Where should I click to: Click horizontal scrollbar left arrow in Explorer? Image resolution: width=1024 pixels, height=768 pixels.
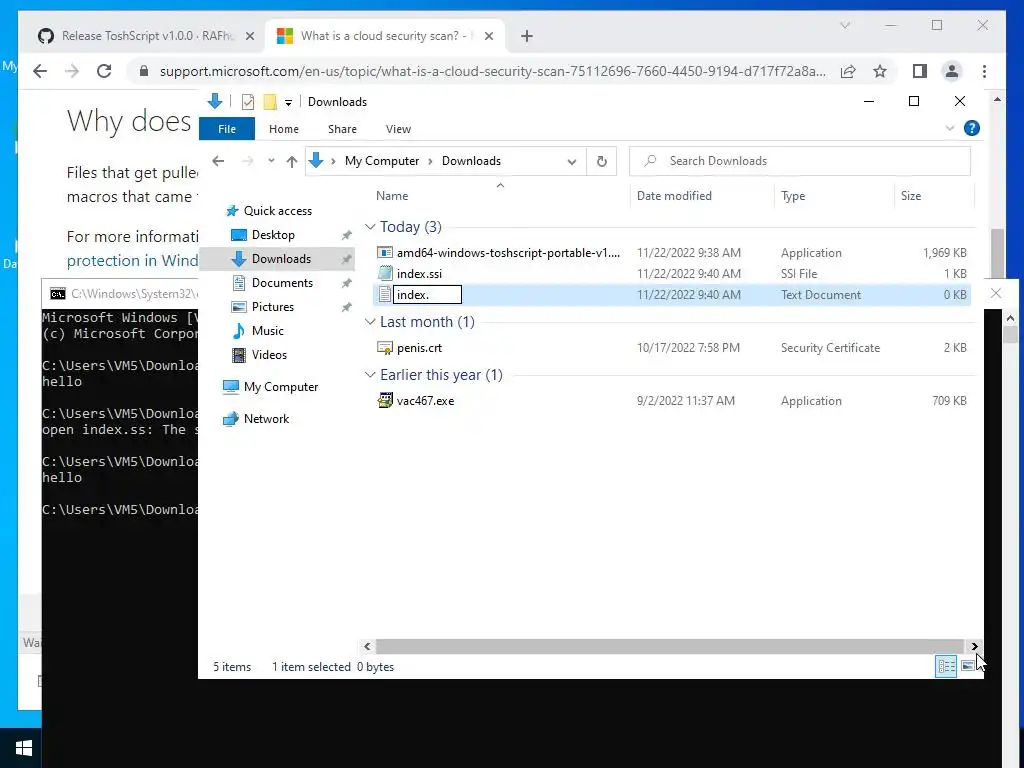point(367,647)
